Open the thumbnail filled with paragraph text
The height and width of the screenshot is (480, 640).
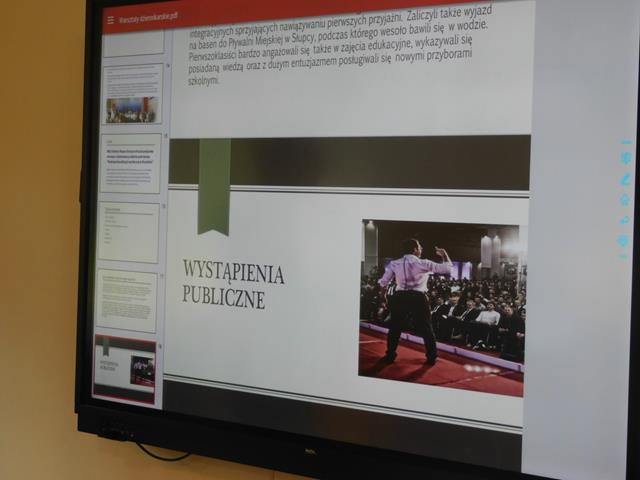click(x=127, y=301)
